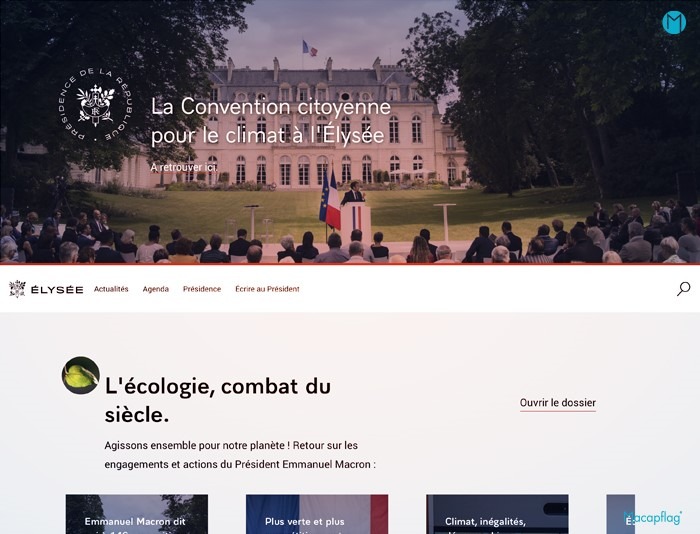Viewport: 700px width, 534px height.
Task: Open the "Climat, inégalités," article card
Action: [x=497, y=514]
